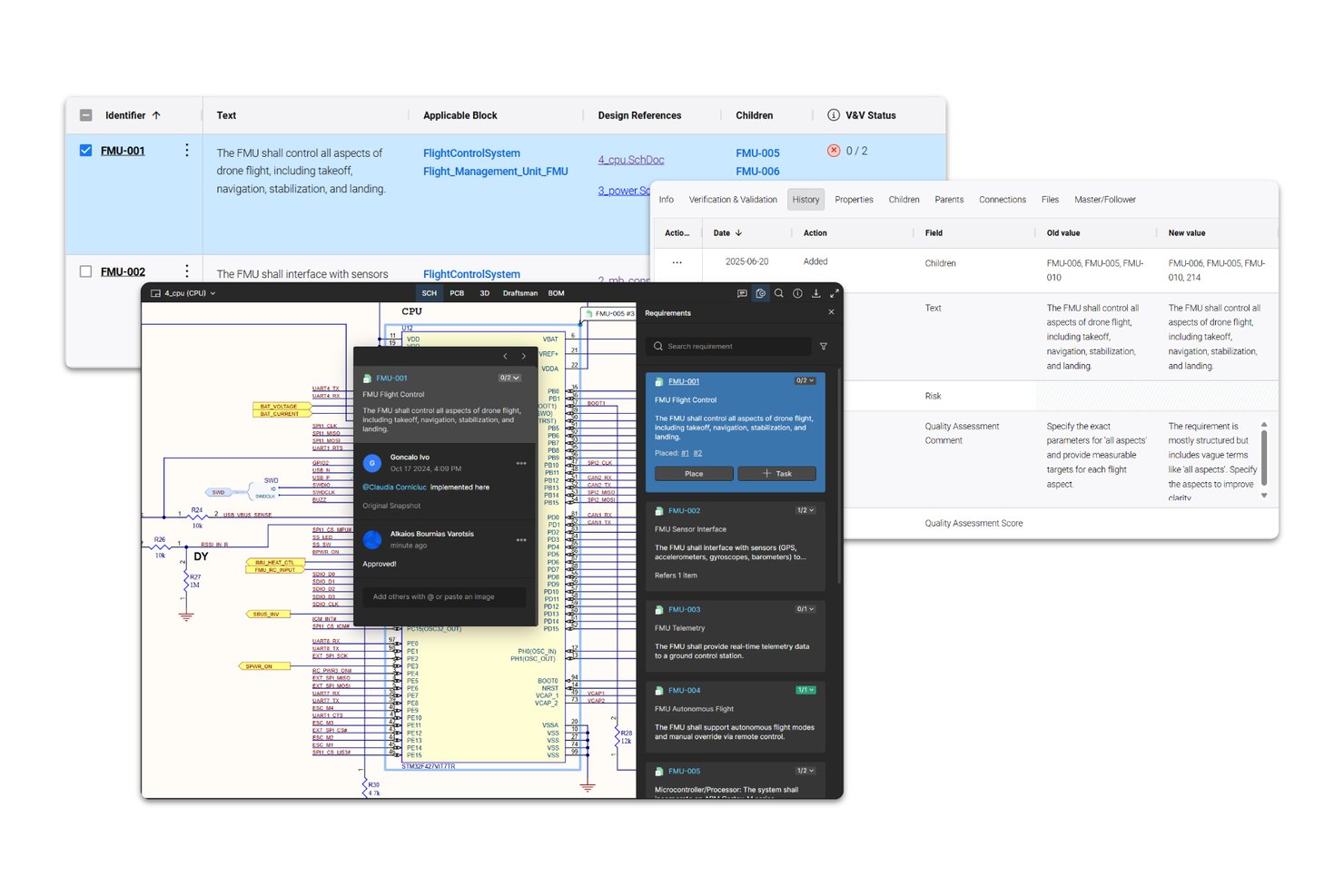Image resolution: width=1344 pixels, height=896 pixels.
Task: Click the add comment input field
Action: tap(444, 596)
